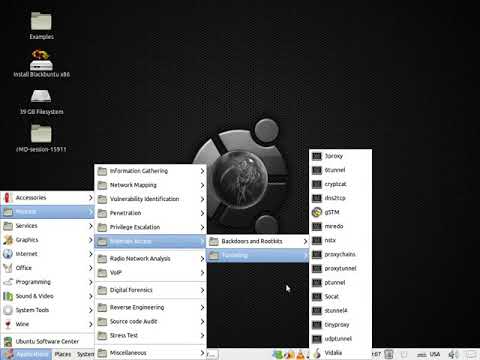
Task: Start cryptcat from the submenu
Action: [x=340, y=184]
